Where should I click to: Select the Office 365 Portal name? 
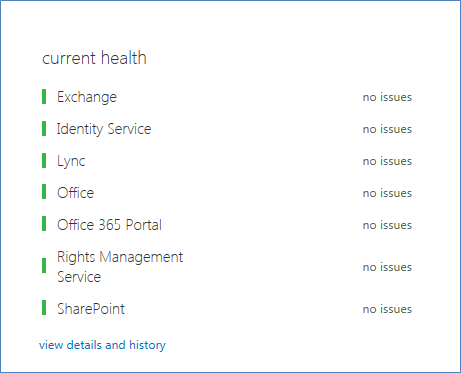[x=109, y=225]
